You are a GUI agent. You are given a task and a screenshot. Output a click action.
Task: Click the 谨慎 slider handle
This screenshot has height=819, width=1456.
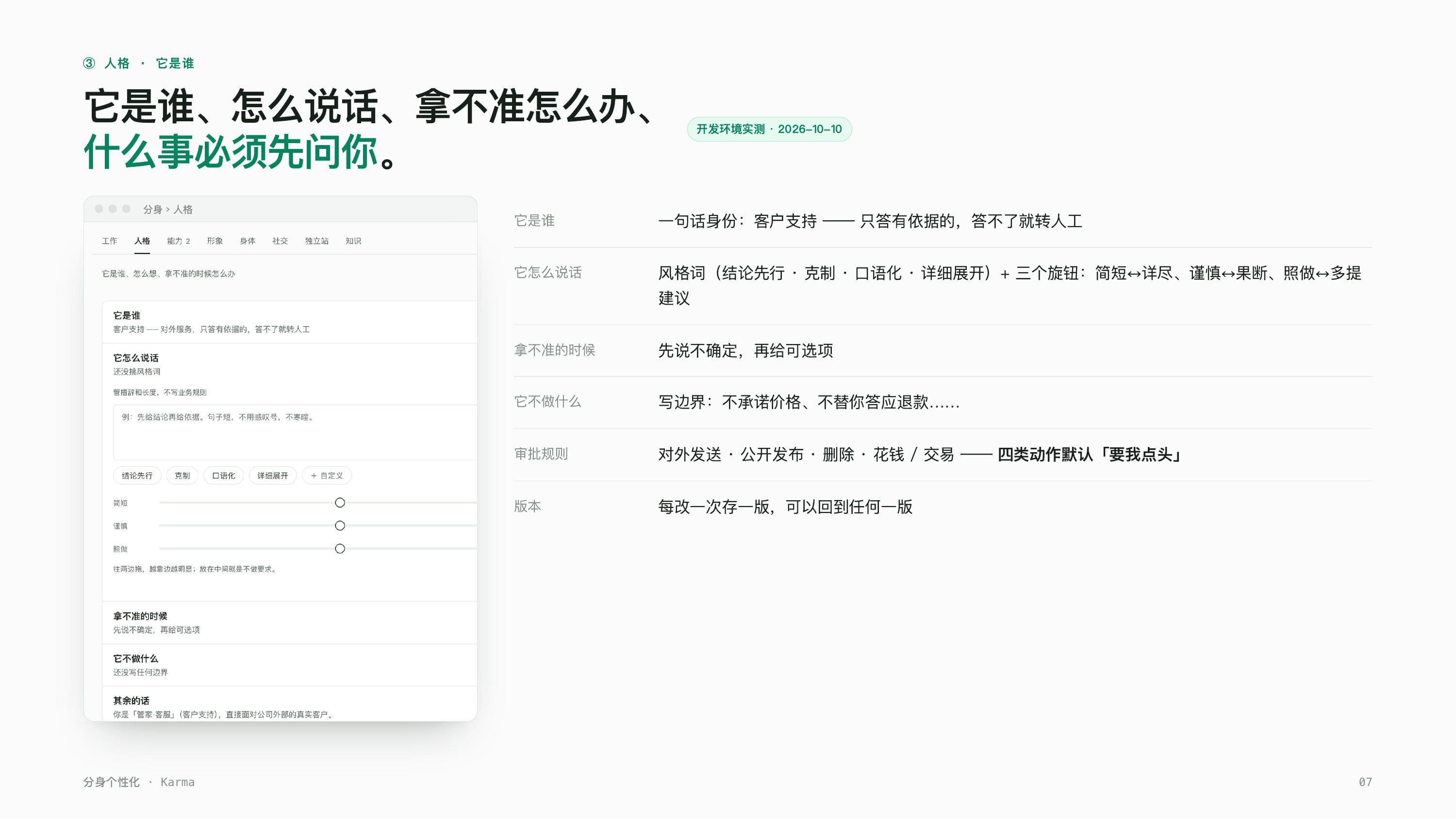[x=340, y=525]
